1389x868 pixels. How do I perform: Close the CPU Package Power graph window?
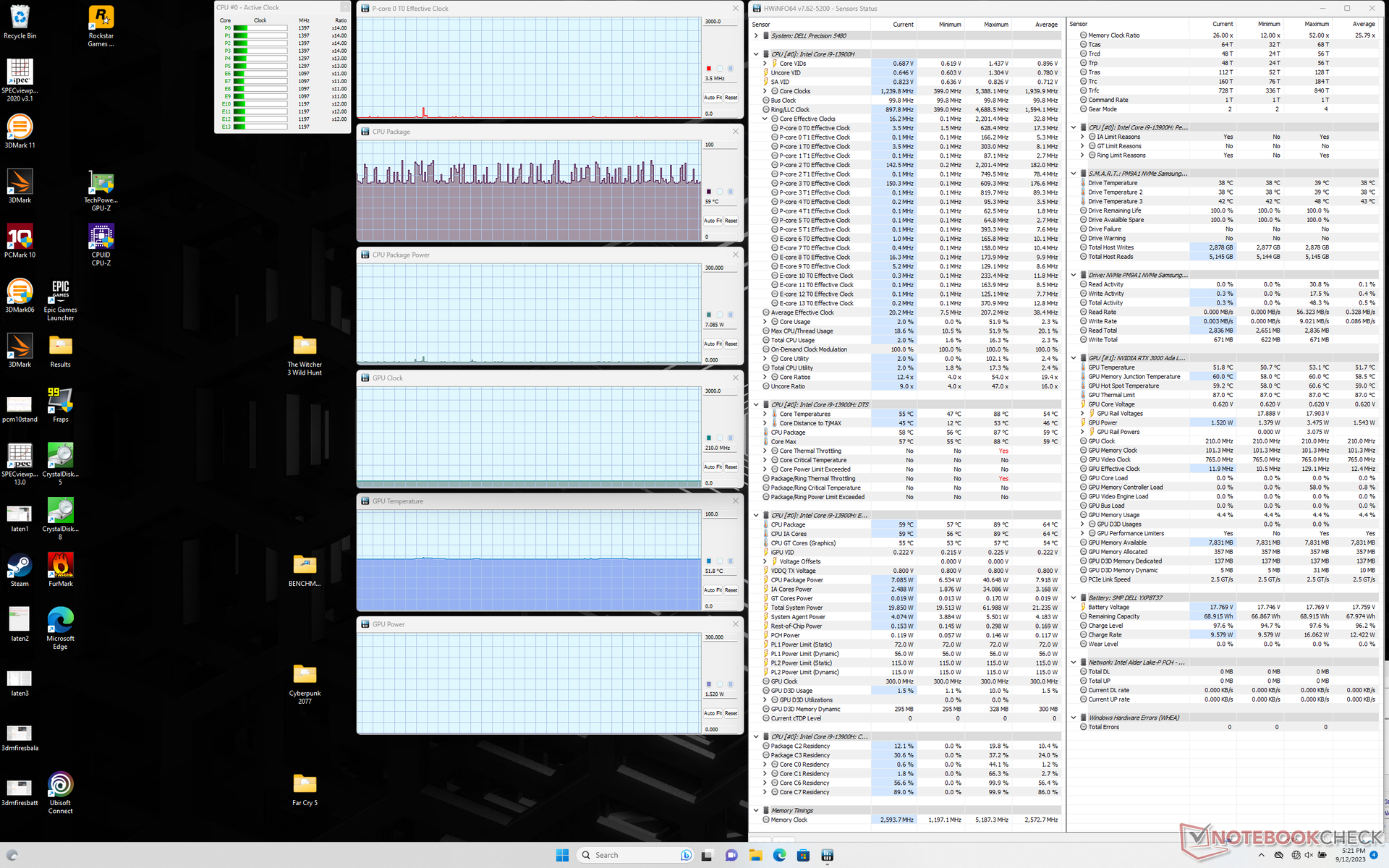[x=736, y=255]
